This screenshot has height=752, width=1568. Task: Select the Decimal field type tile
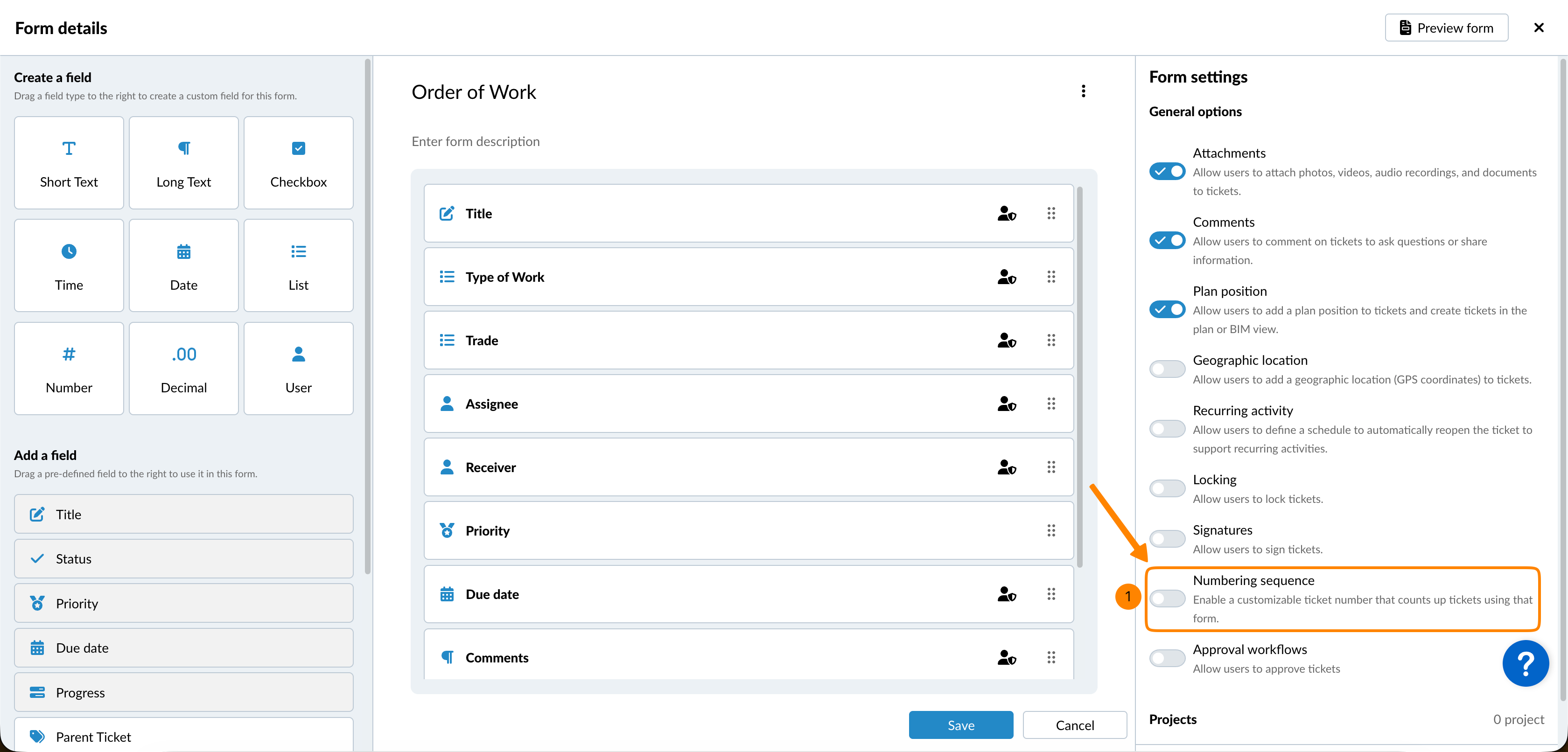pyautogui.click(x=183, y=369)
